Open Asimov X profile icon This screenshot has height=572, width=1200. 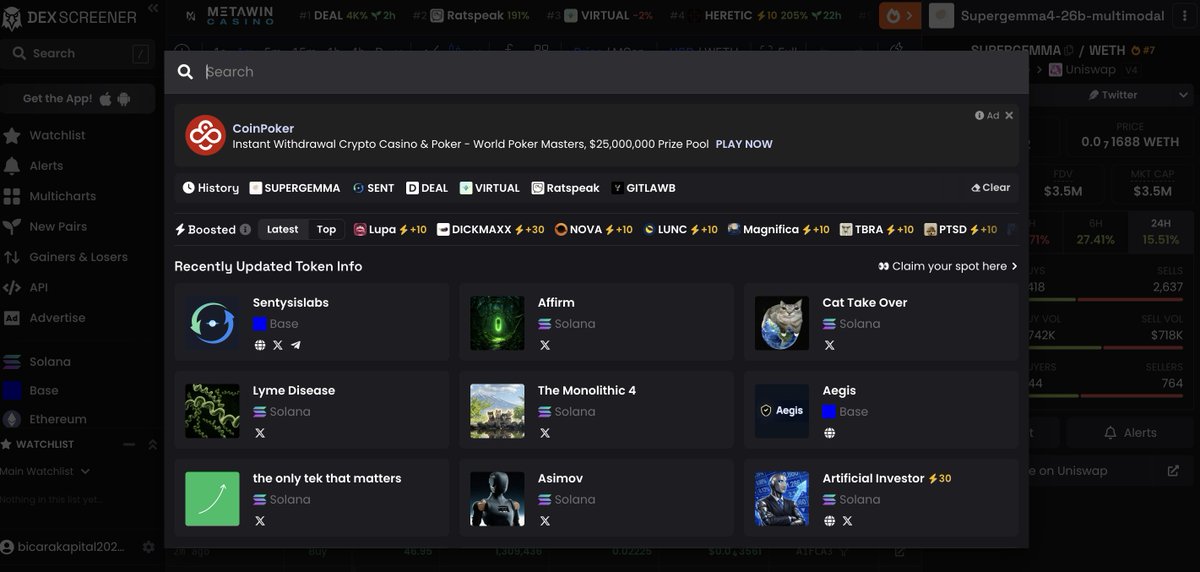coord(545,521)
